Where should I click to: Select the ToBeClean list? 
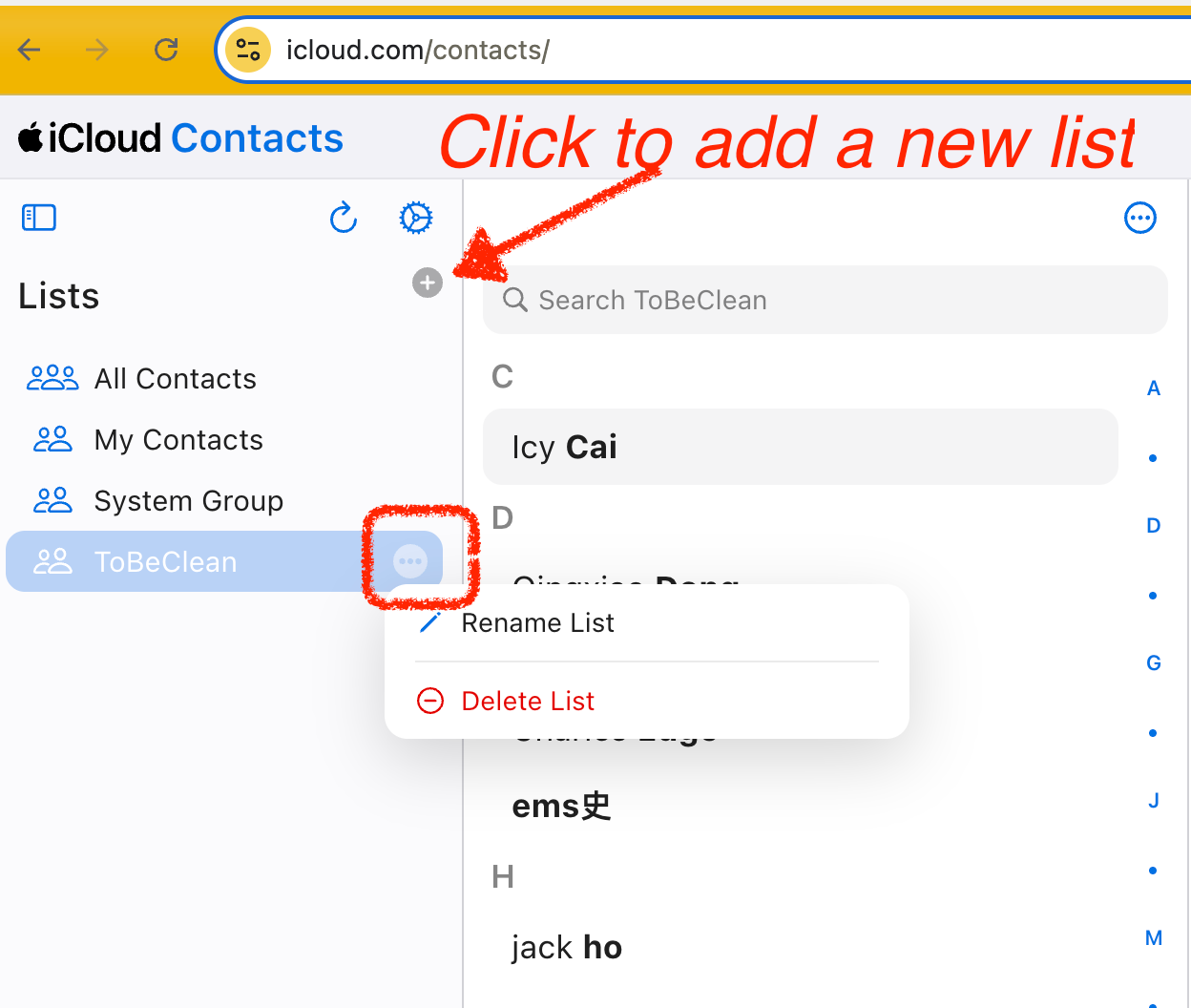pyautogui.click(x=224, y=561)
